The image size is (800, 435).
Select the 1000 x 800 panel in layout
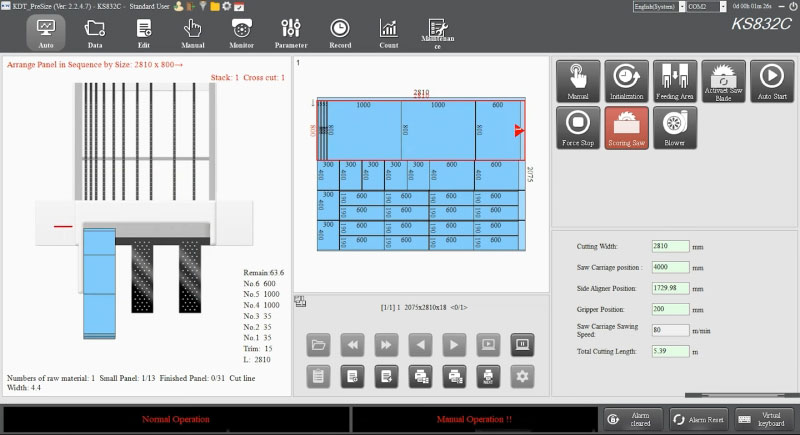pyautogui.click(x=362, y=129)
